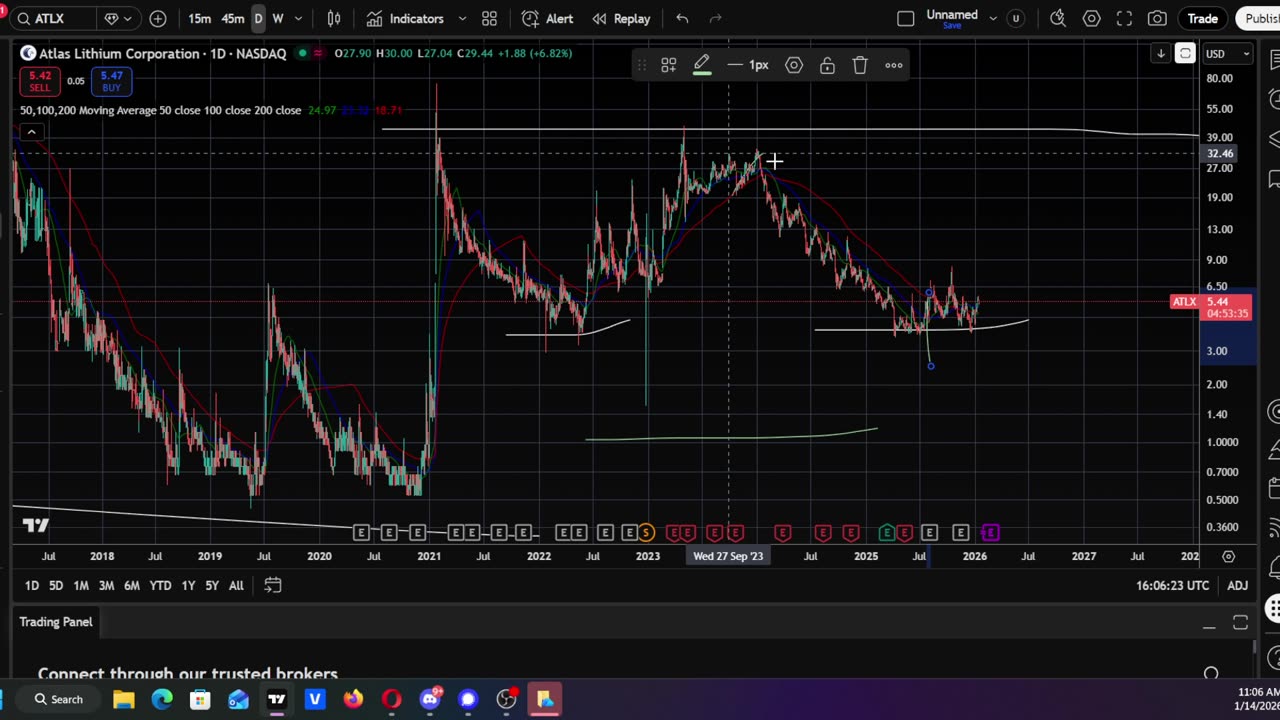This screenshot has height=720, width=1280.
Task: Open chart settings hexagon in top bar
Action: pos(1091,18)
